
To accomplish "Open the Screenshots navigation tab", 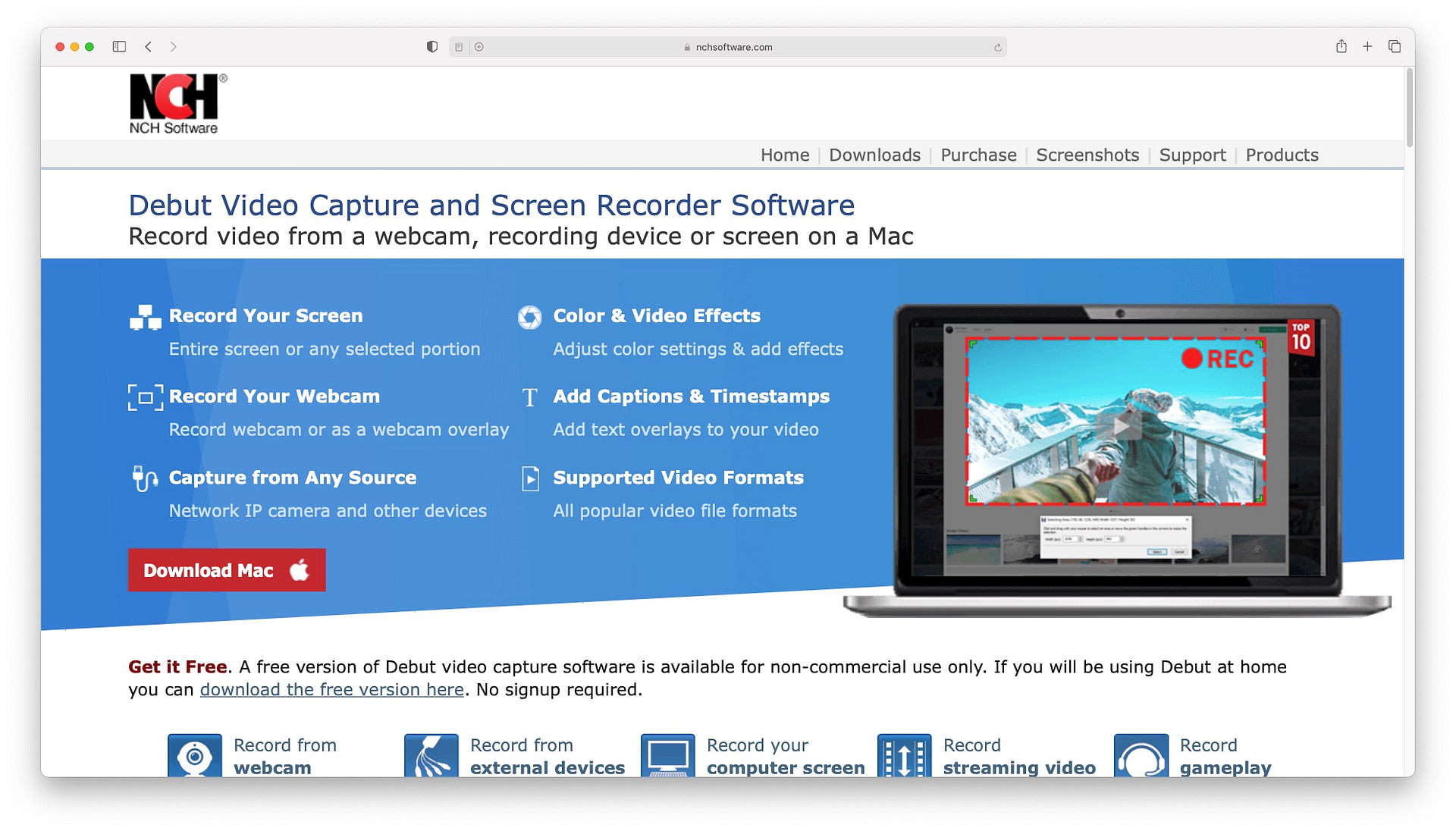I will pos(1089,154).
